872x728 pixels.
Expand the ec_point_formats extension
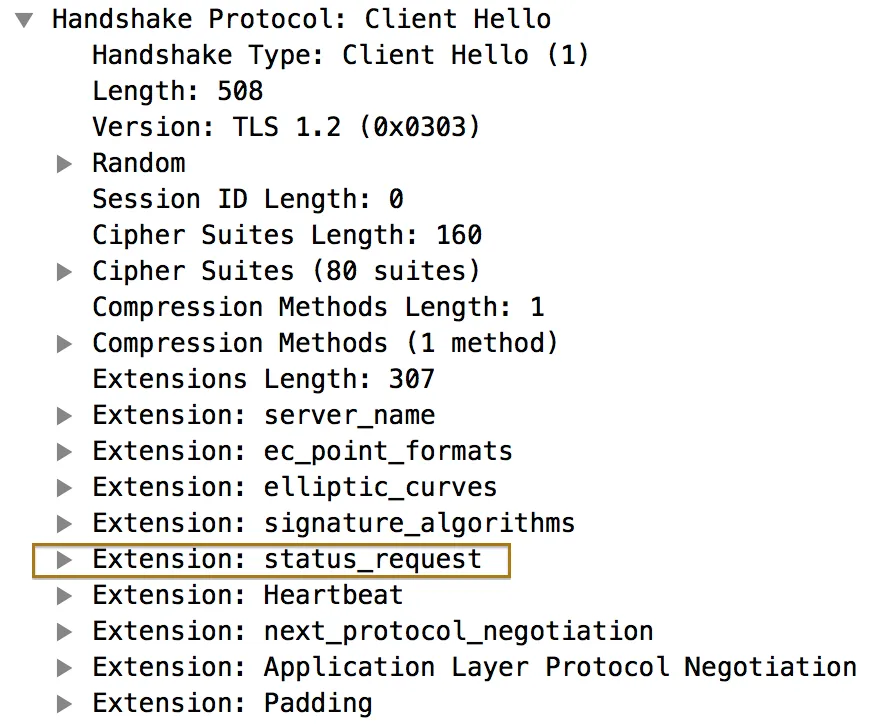(65, 452)
